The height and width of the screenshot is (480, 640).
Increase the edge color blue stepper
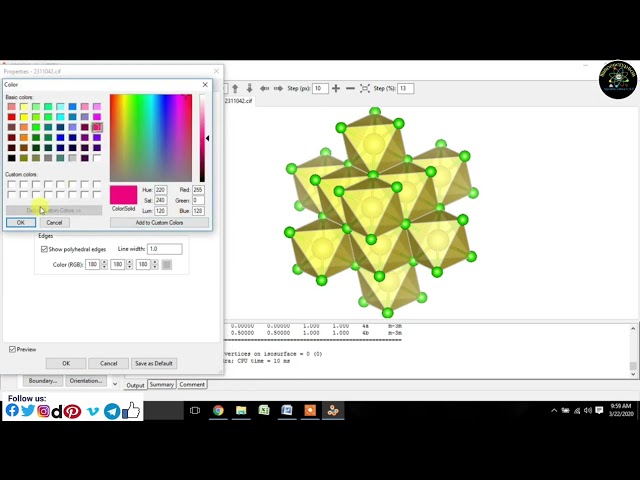pos(155,262)
